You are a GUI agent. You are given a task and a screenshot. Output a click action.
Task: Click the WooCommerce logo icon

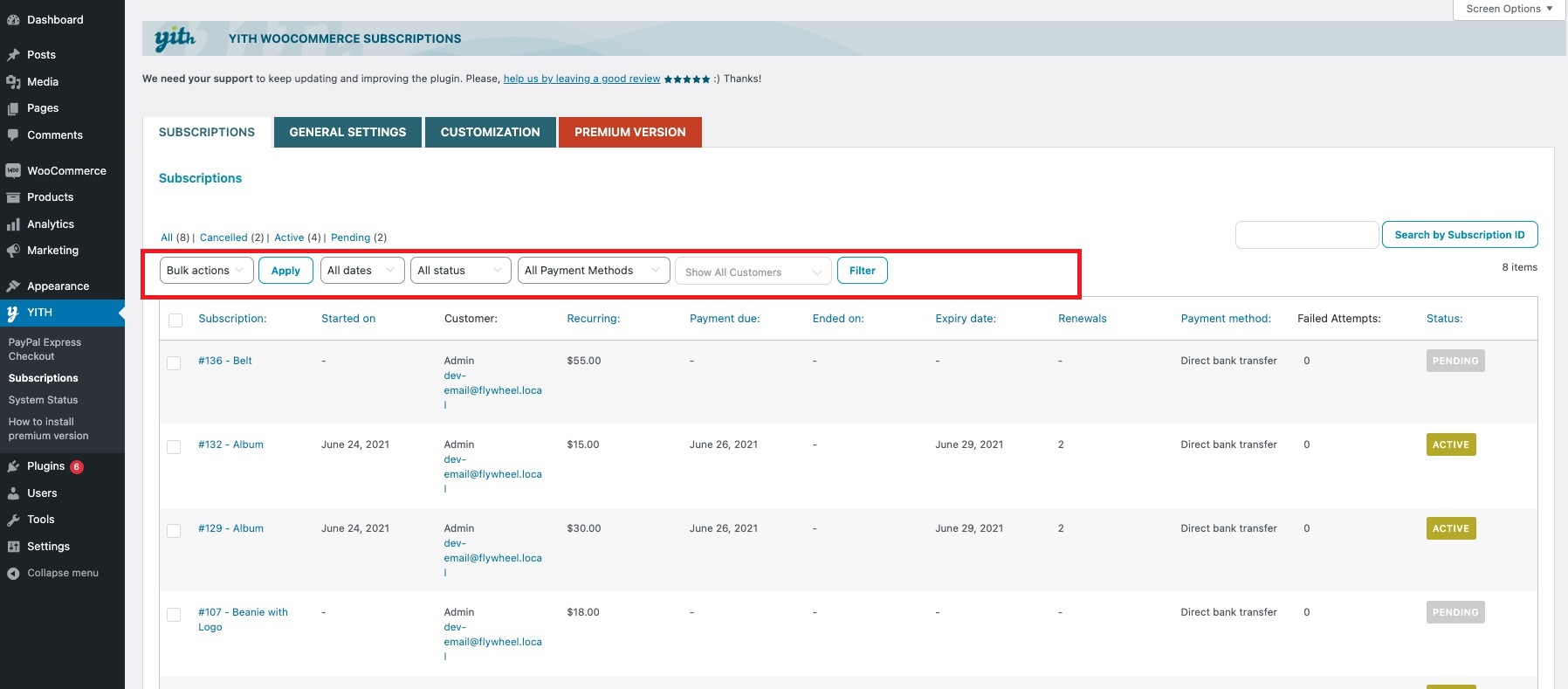point(13,170)
